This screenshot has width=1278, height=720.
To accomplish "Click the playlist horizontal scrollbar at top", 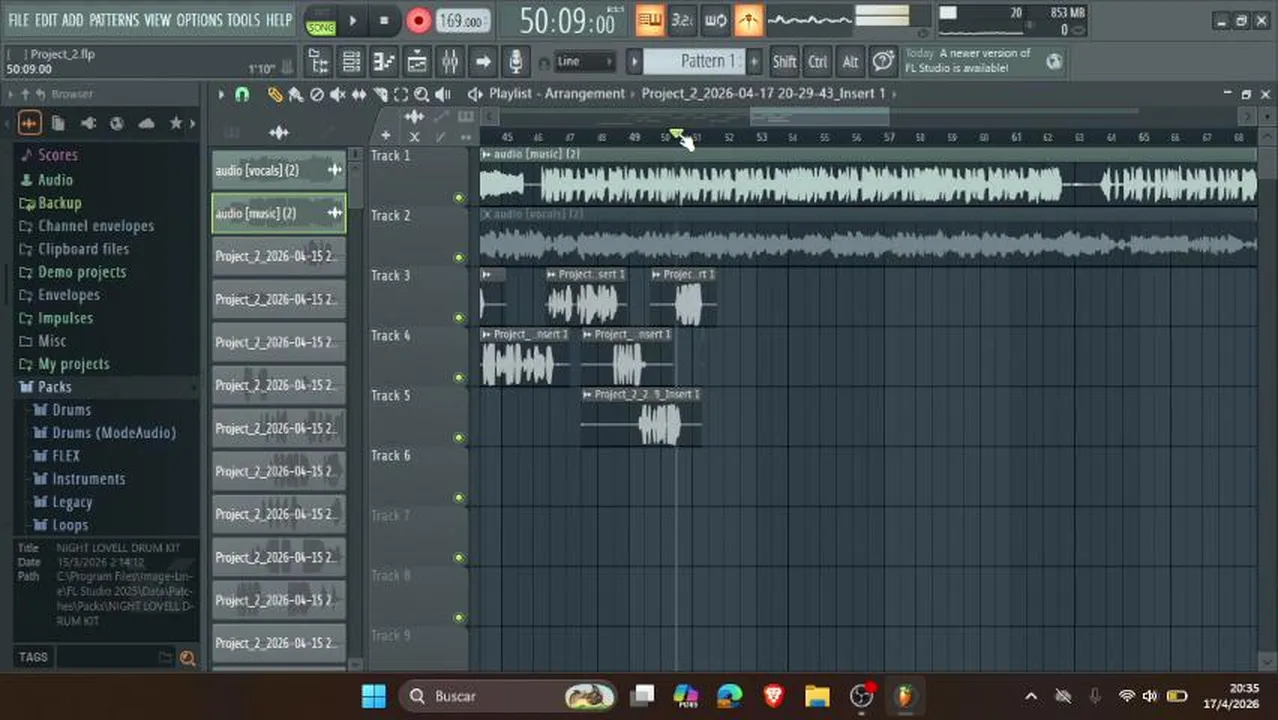I will [x=819, y=116].
